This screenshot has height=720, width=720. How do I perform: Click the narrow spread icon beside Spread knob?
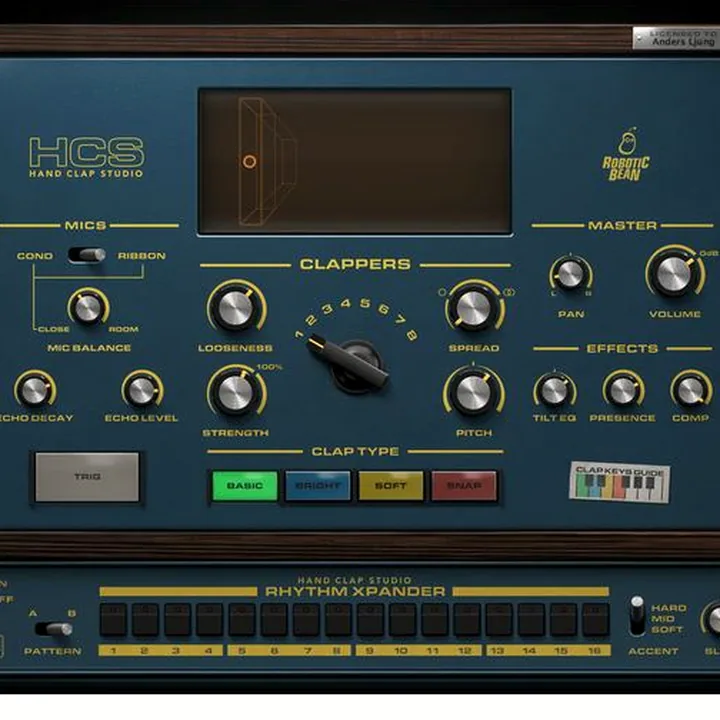442,292
